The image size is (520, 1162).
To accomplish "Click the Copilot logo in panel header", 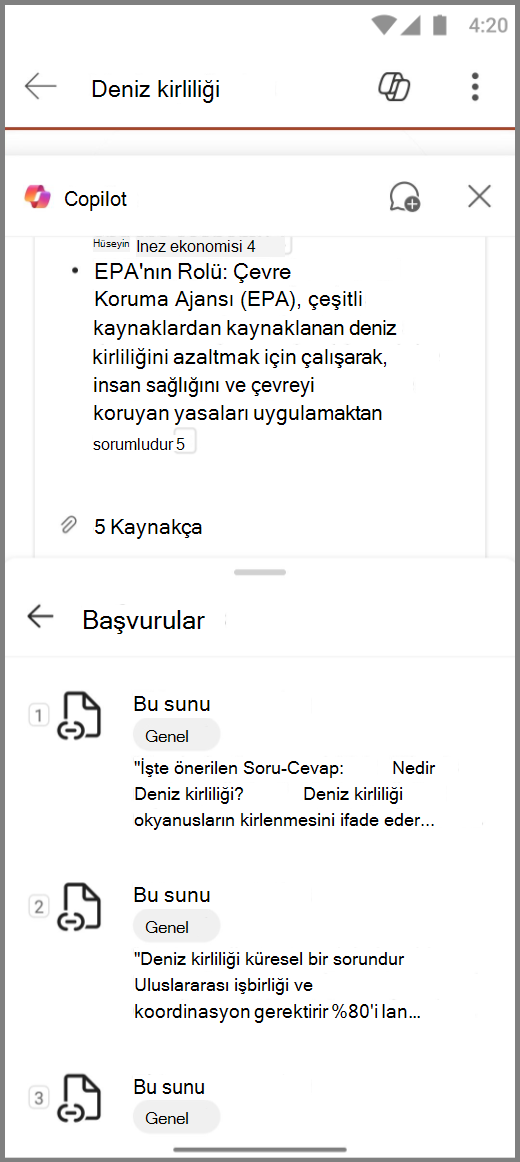I will tap(38, 197).
